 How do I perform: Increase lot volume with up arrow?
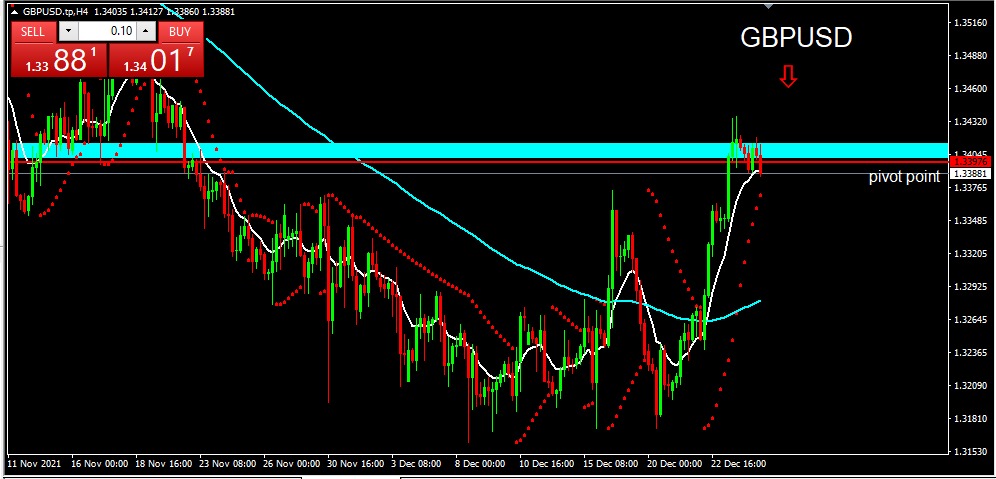tap(146, 31)
